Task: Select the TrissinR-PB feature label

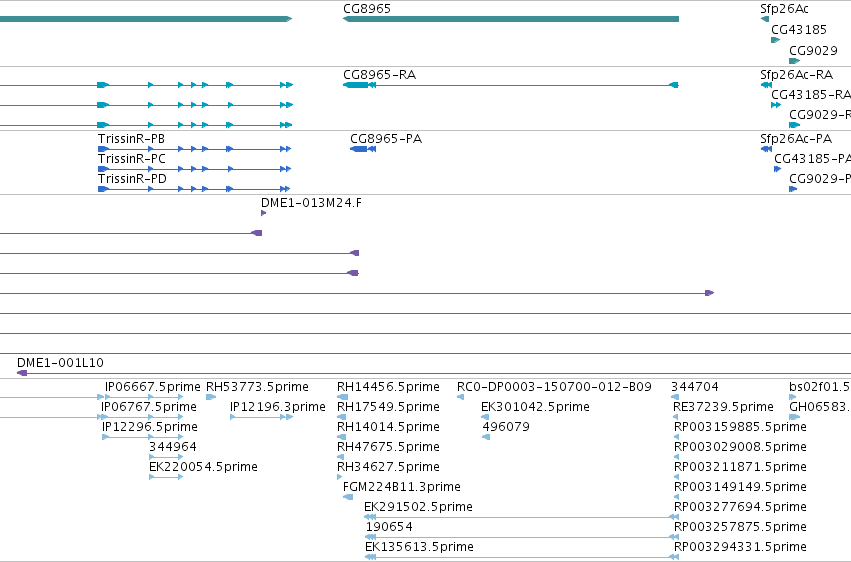Action: pyautogui.click(x=131, y=139)
